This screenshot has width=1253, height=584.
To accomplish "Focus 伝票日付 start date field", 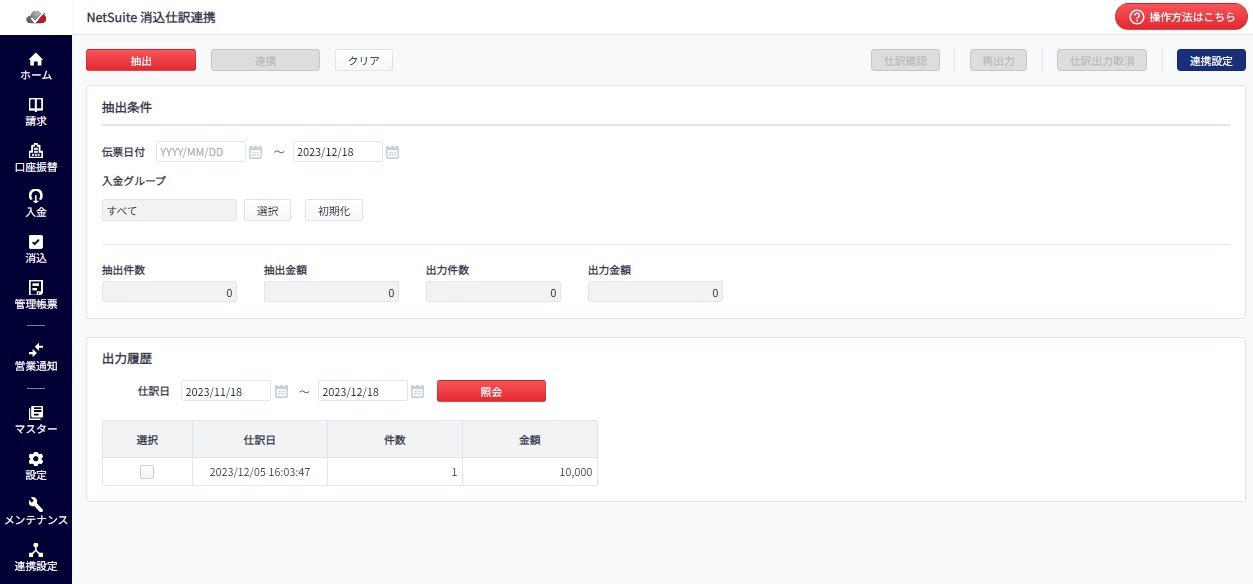I will point(200,152).
